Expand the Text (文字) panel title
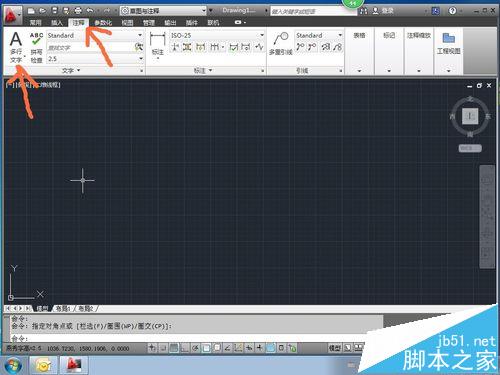The height and width of the screenshot is (375, 500). click(71, 70)
